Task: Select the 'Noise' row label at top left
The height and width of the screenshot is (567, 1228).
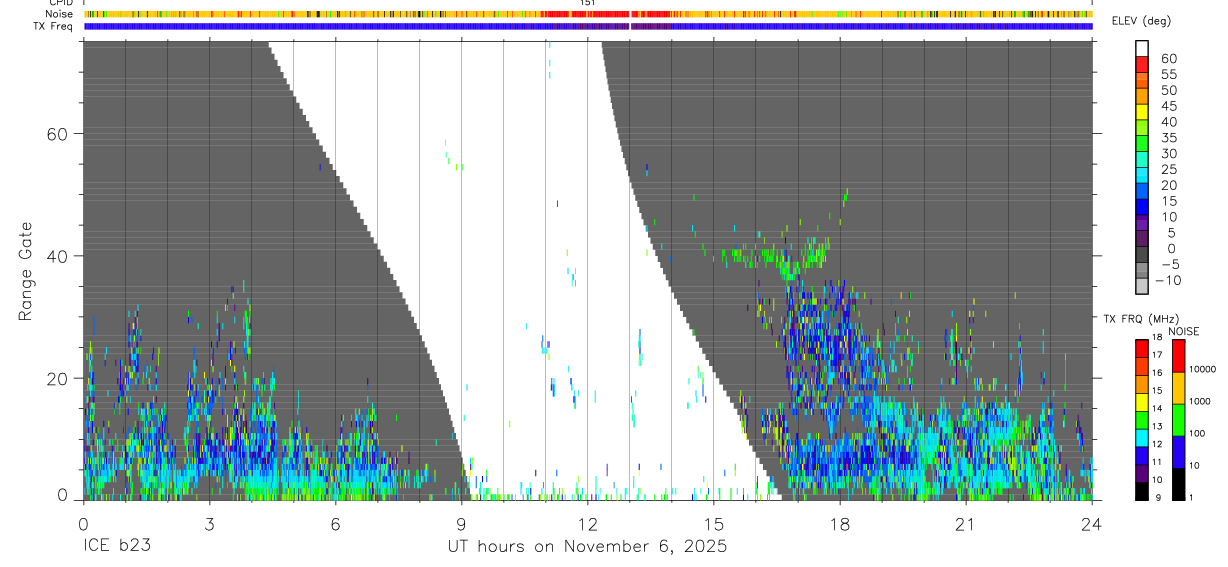Action: (61, 14)
